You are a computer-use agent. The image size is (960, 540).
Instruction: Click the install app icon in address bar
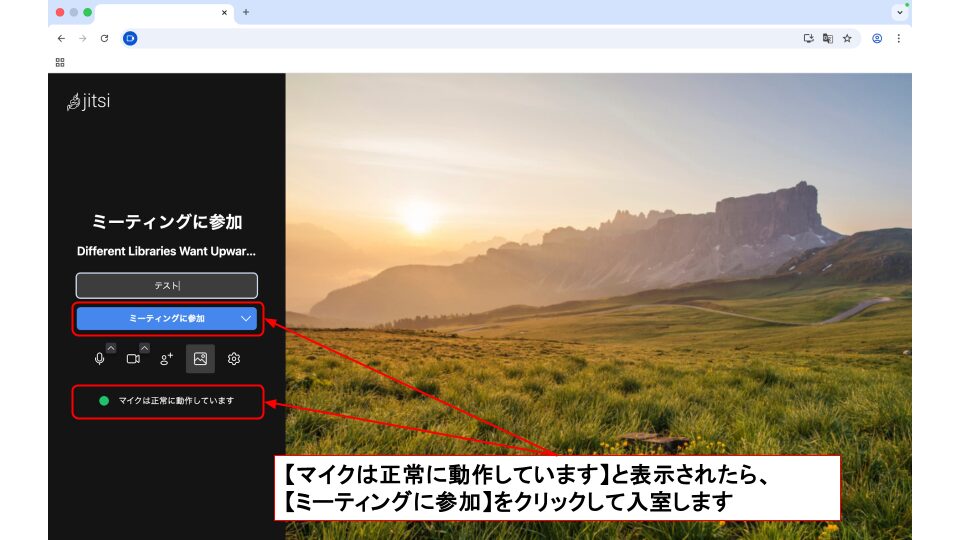808,38
